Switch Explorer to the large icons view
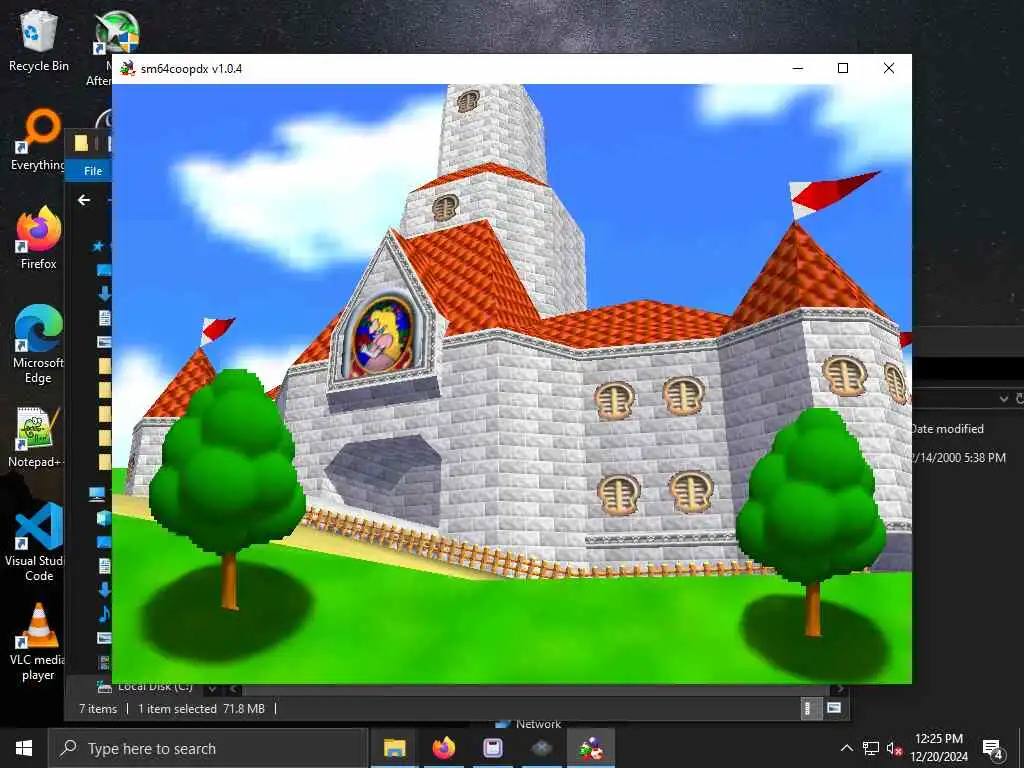 834,708
